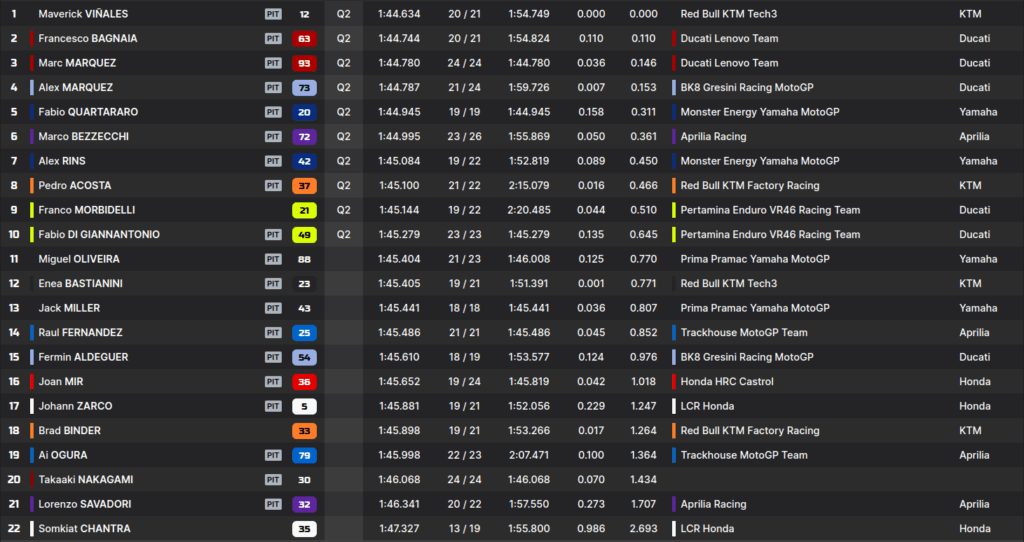Image resolution: width=1024 pixels, height=542 pixels.
Task: Click the Q2 label in VIÑALES row
Action: tap(344, 14)
